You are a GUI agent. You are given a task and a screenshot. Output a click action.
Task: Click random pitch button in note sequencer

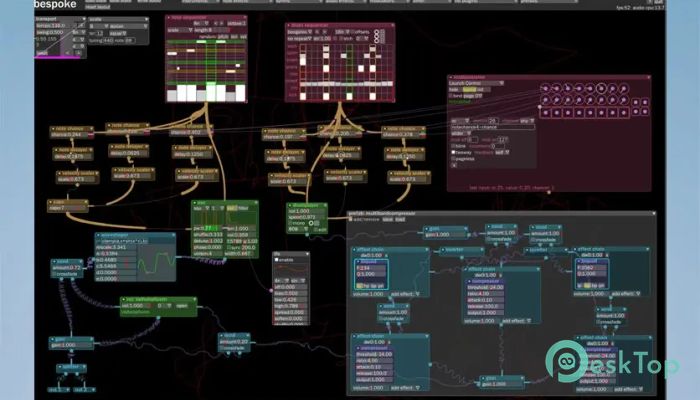223,37
